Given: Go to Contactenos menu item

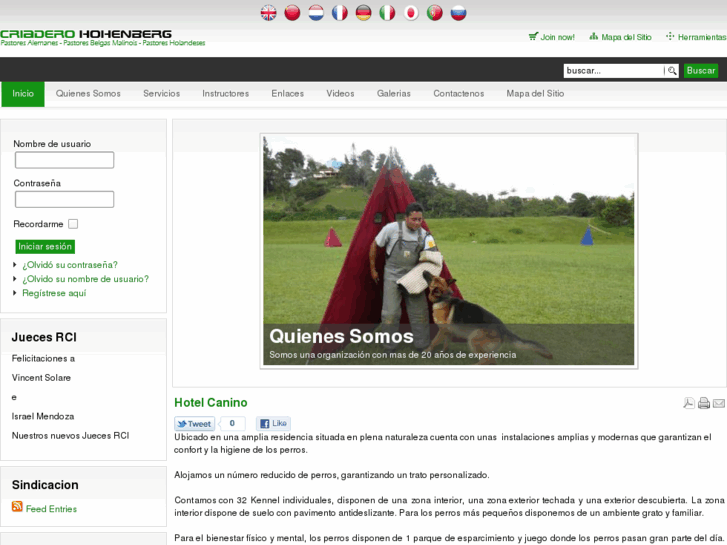Looking at the screenshot, I should click(459, 94).
